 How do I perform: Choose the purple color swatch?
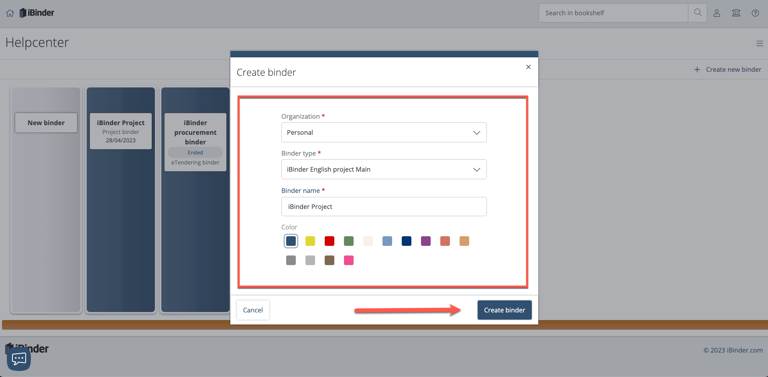pyautogui.click(x=426, y=241)
